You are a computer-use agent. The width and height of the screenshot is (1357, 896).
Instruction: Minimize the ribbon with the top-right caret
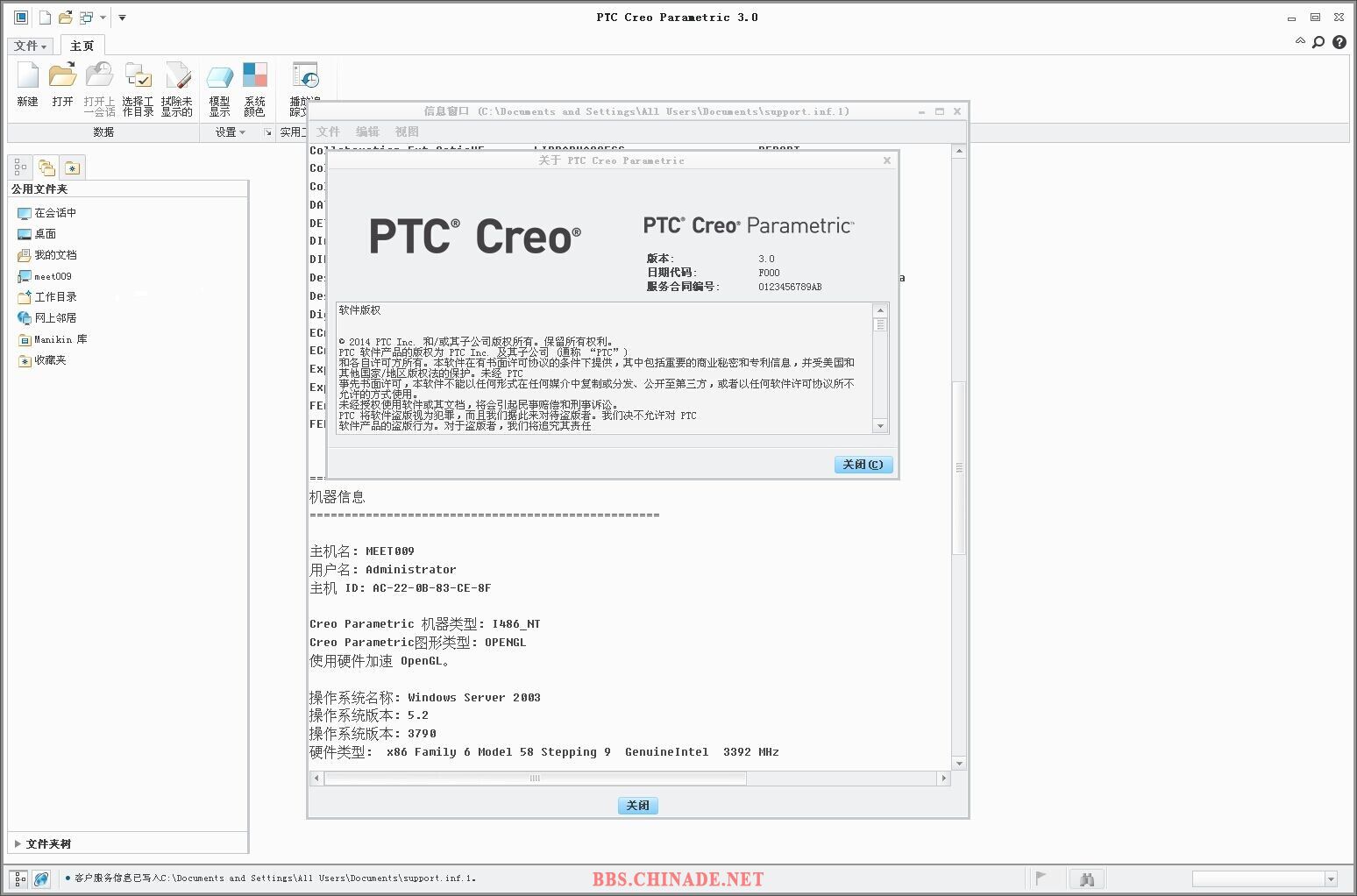(x=1300, y=41)
